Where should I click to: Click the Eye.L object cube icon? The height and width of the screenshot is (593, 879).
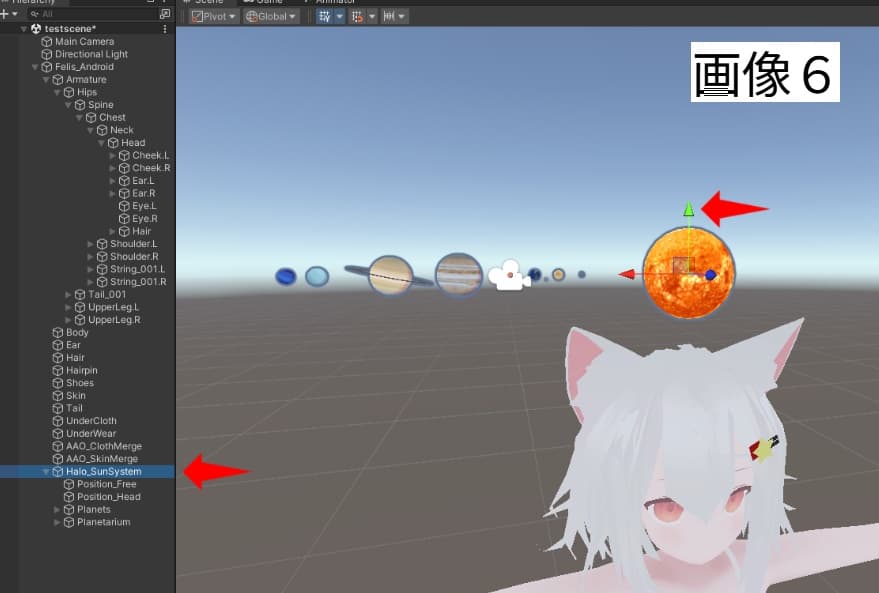(124, 206)
